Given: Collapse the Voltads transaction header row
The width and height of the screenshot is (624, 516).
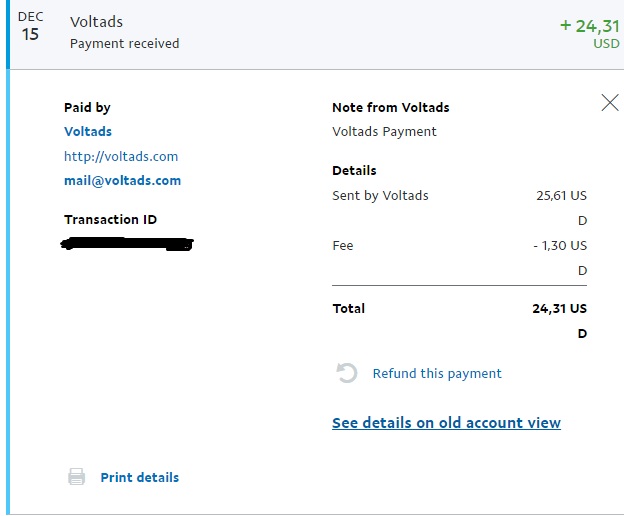Looking at the screenshot, I should coord(300,32).
